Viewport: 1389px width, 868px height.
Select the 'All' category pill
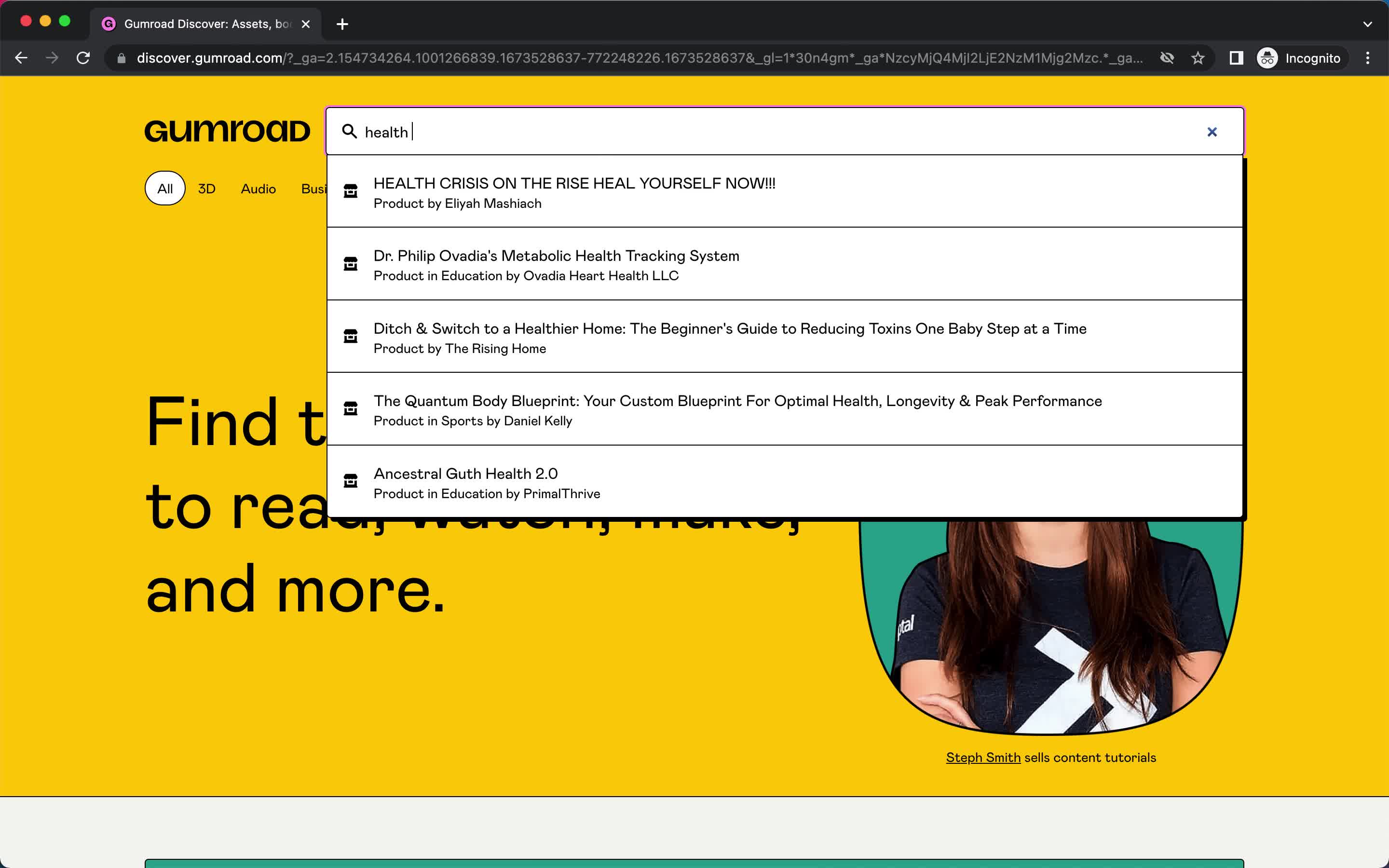165,188
